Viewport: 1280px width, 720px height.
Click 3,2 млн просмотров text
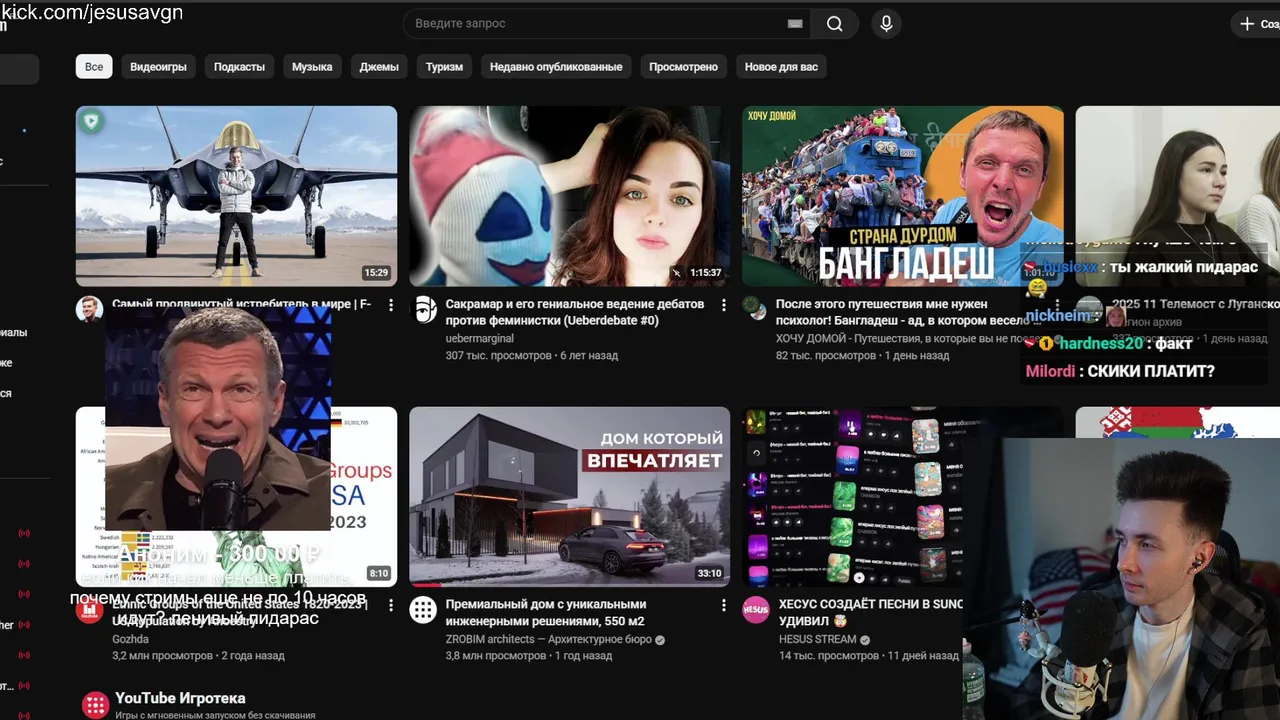tap(162, 656)
